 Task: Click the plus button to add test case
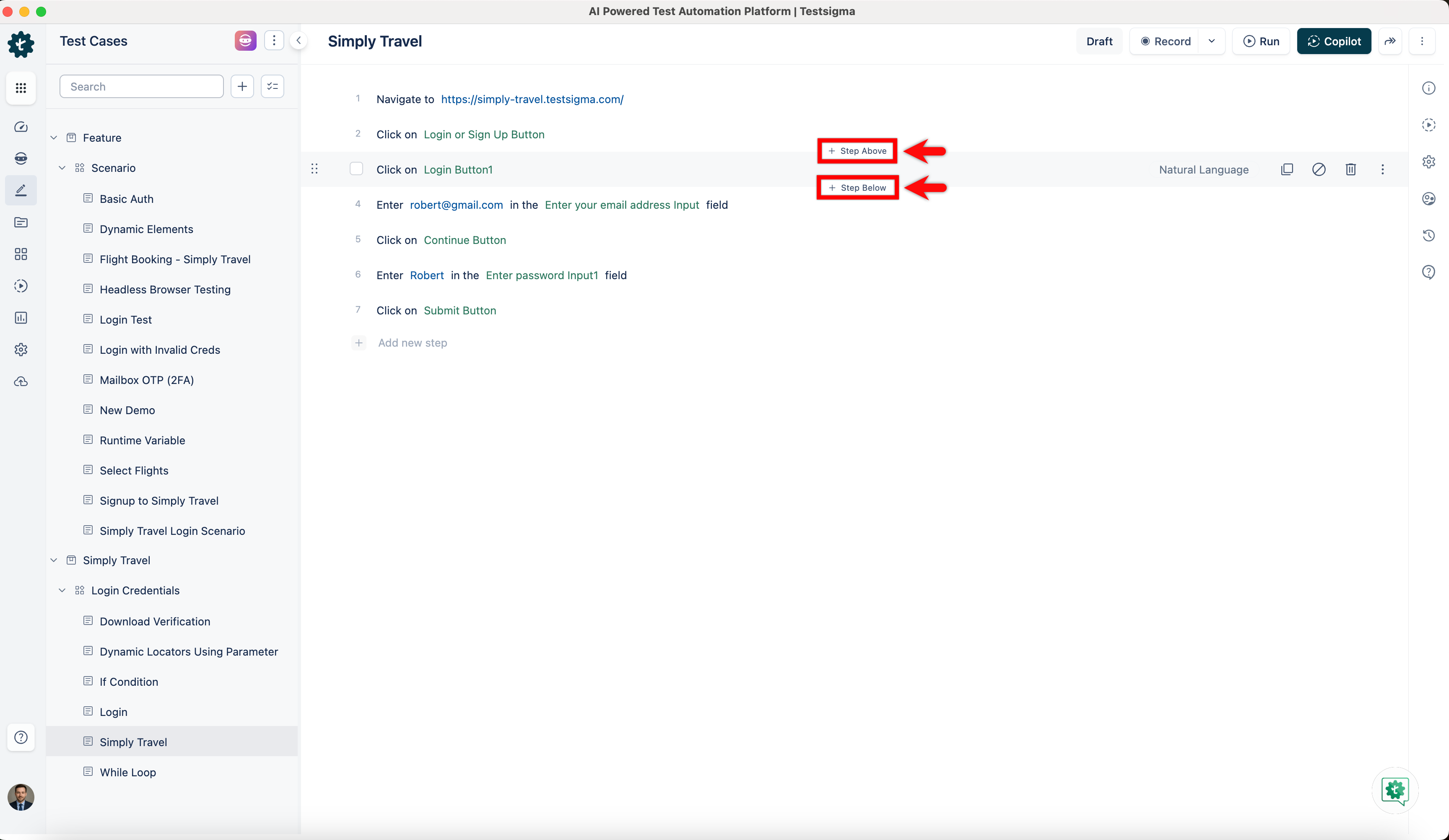tap(242, 86)
